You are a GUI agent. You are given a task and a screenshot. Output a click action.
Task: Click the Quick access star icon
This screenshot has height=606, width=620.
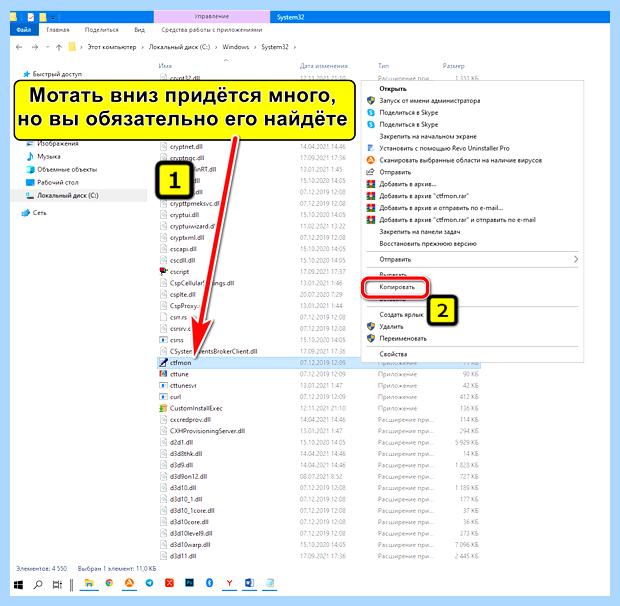click(x=26, y=74)
